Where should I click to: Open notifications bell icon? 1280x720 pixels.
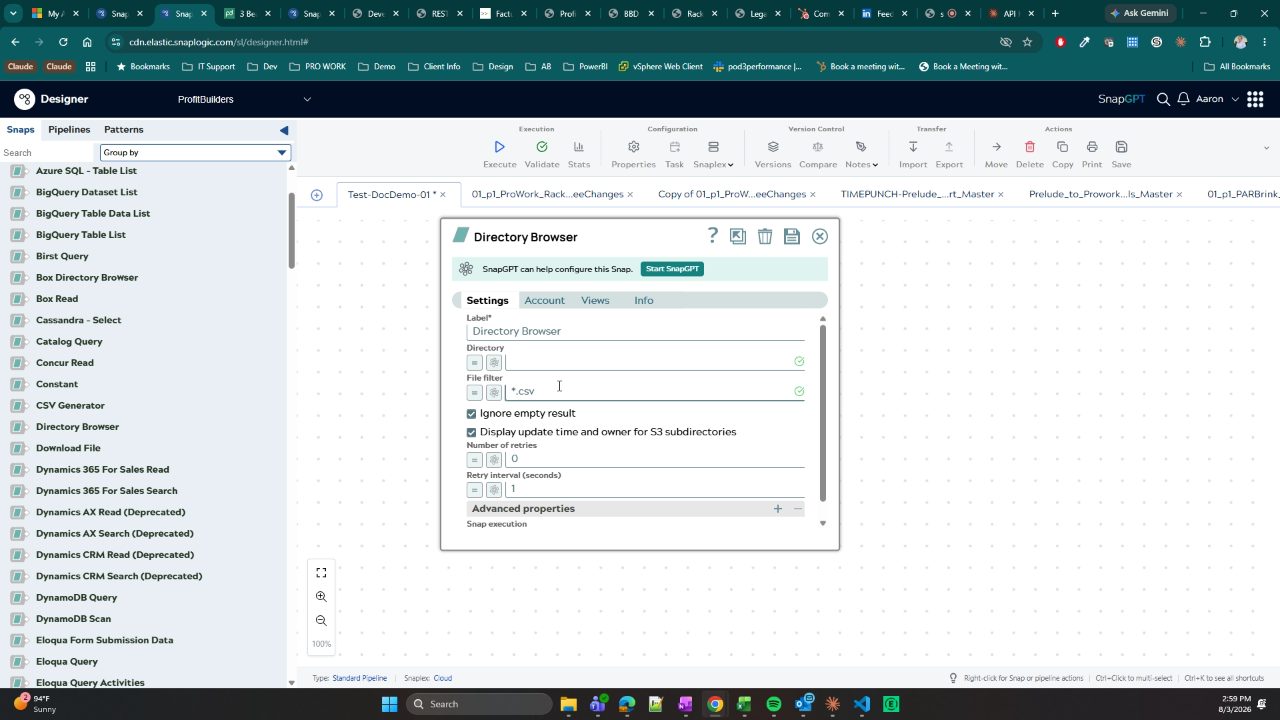[x=1183, y=99]
